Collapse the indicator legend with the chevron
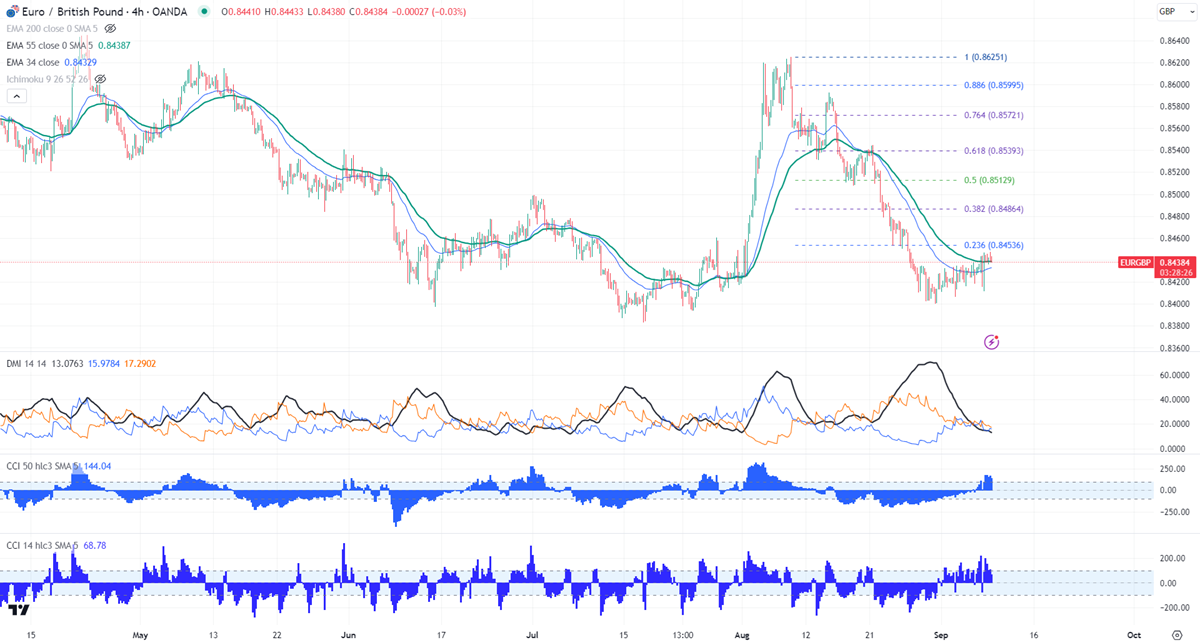 click(16, 96)
